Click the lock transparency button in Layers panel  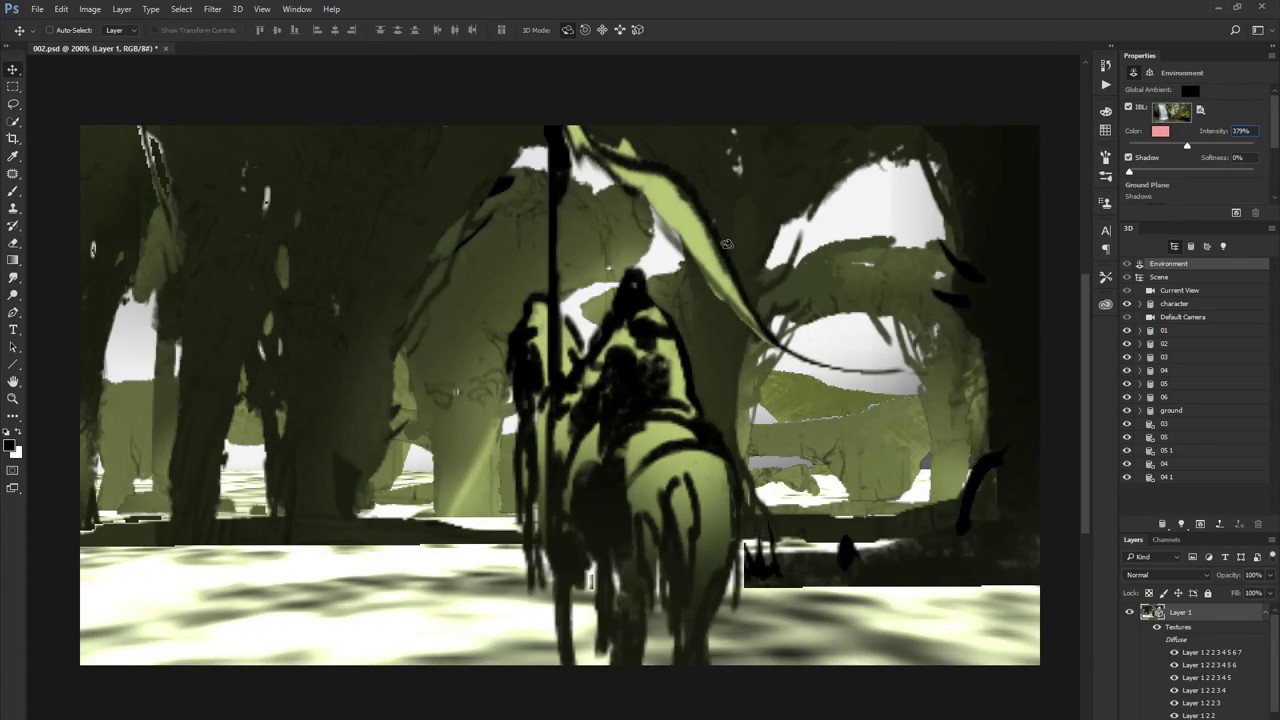[x=1149, y=592]
